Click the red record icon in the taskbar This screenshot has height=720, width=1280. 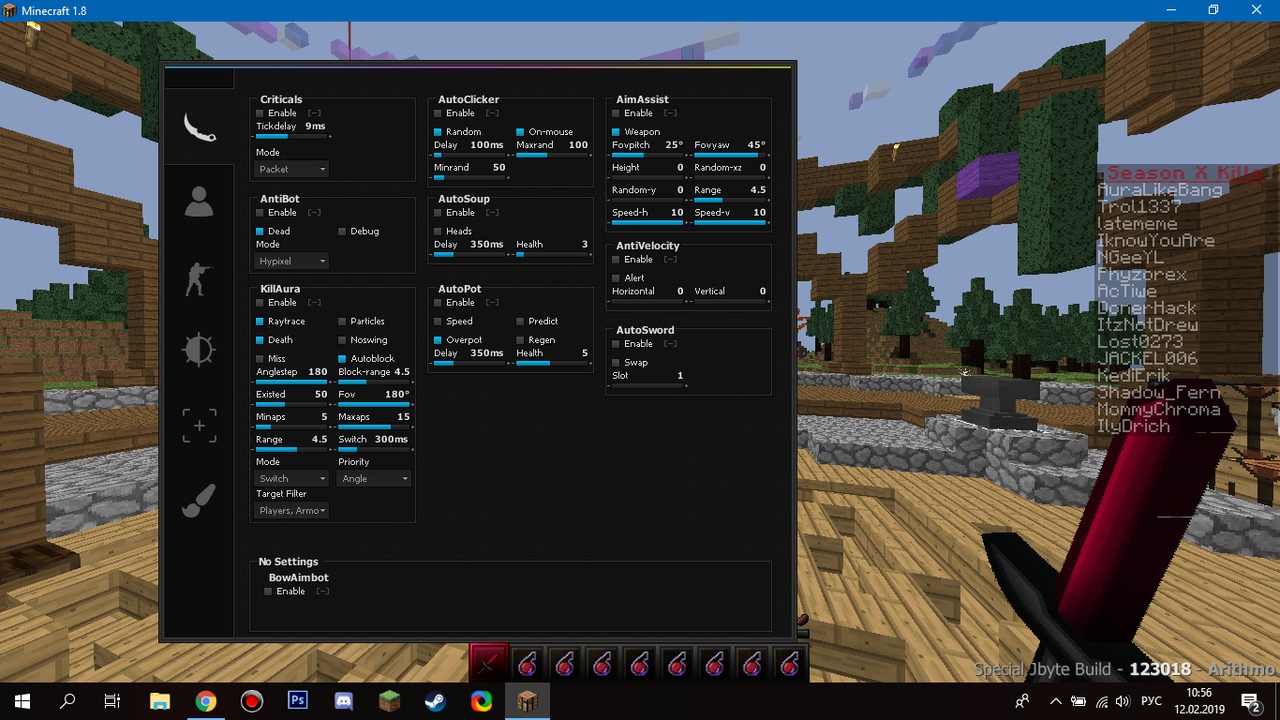point(251,701)
